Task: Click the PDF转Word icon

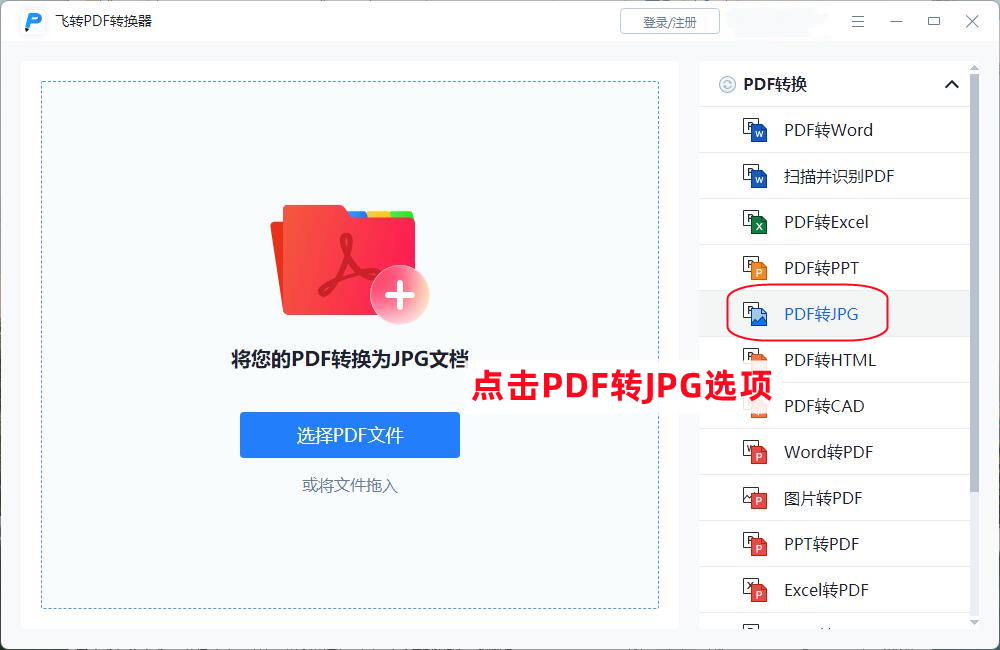Action: [x=755, y=130]
